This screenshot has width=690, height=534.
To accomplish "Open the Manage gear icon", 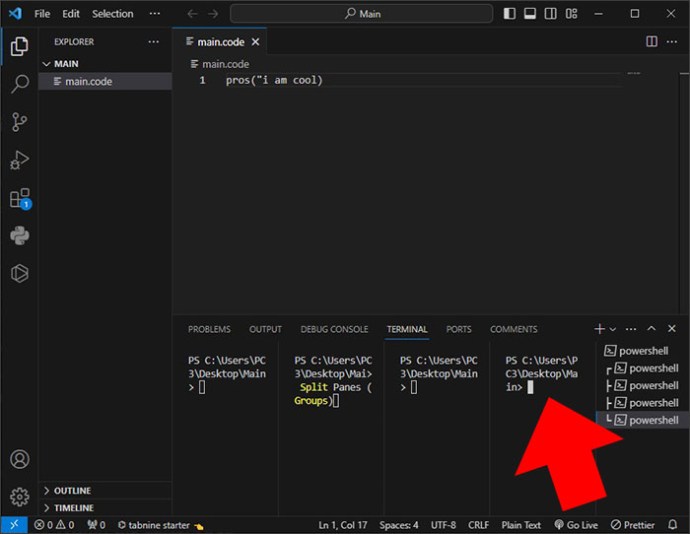I will coord(19,497).
